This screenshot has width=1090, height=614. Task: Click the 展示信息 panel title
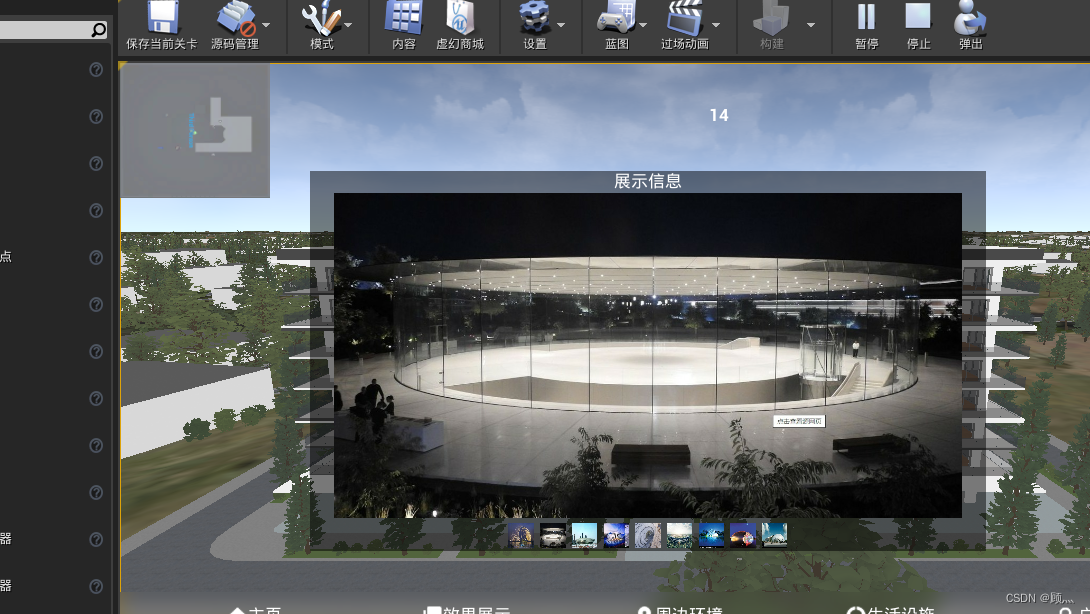(647, 181)
